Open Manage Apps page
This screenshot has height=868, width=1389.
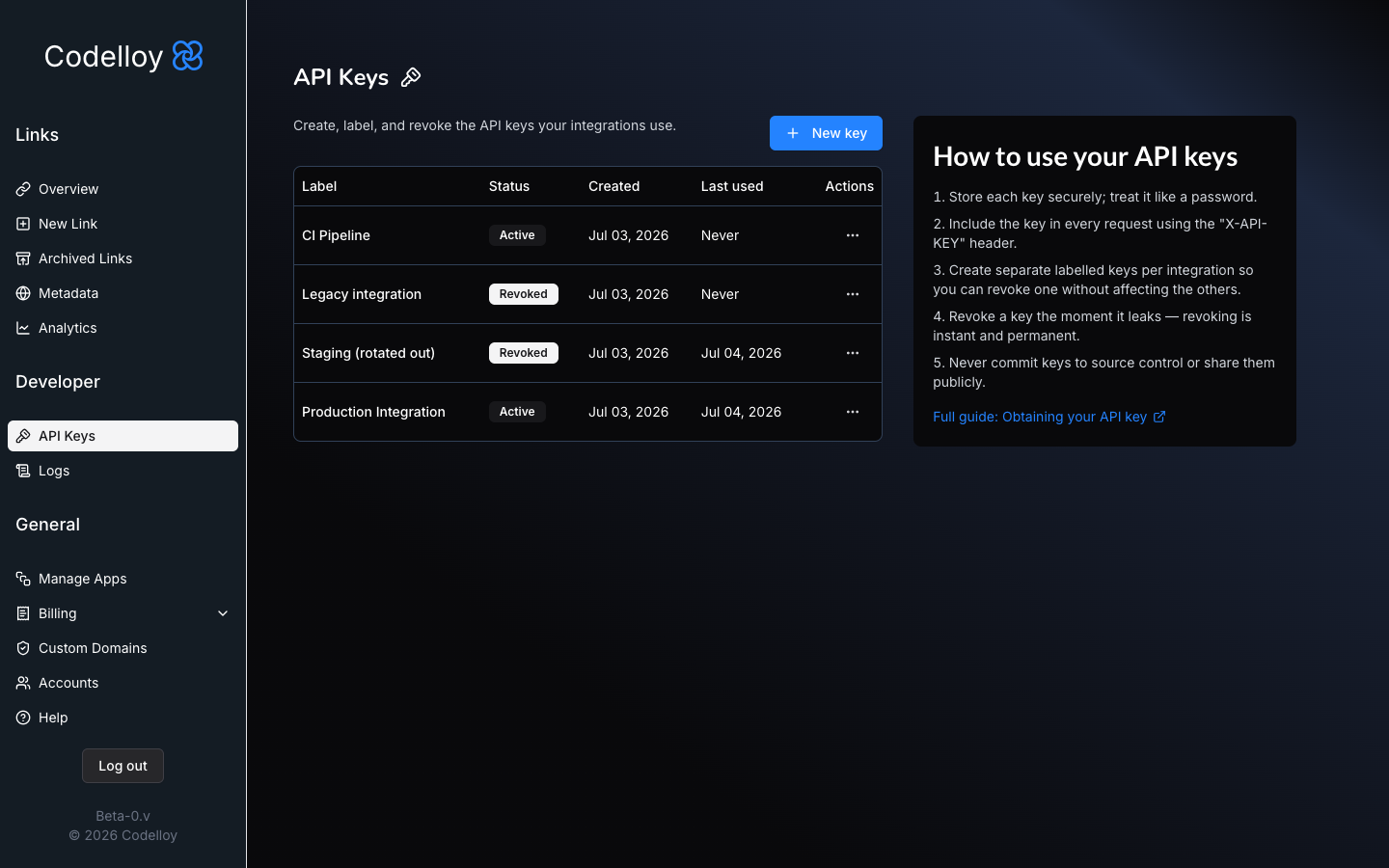83,579
